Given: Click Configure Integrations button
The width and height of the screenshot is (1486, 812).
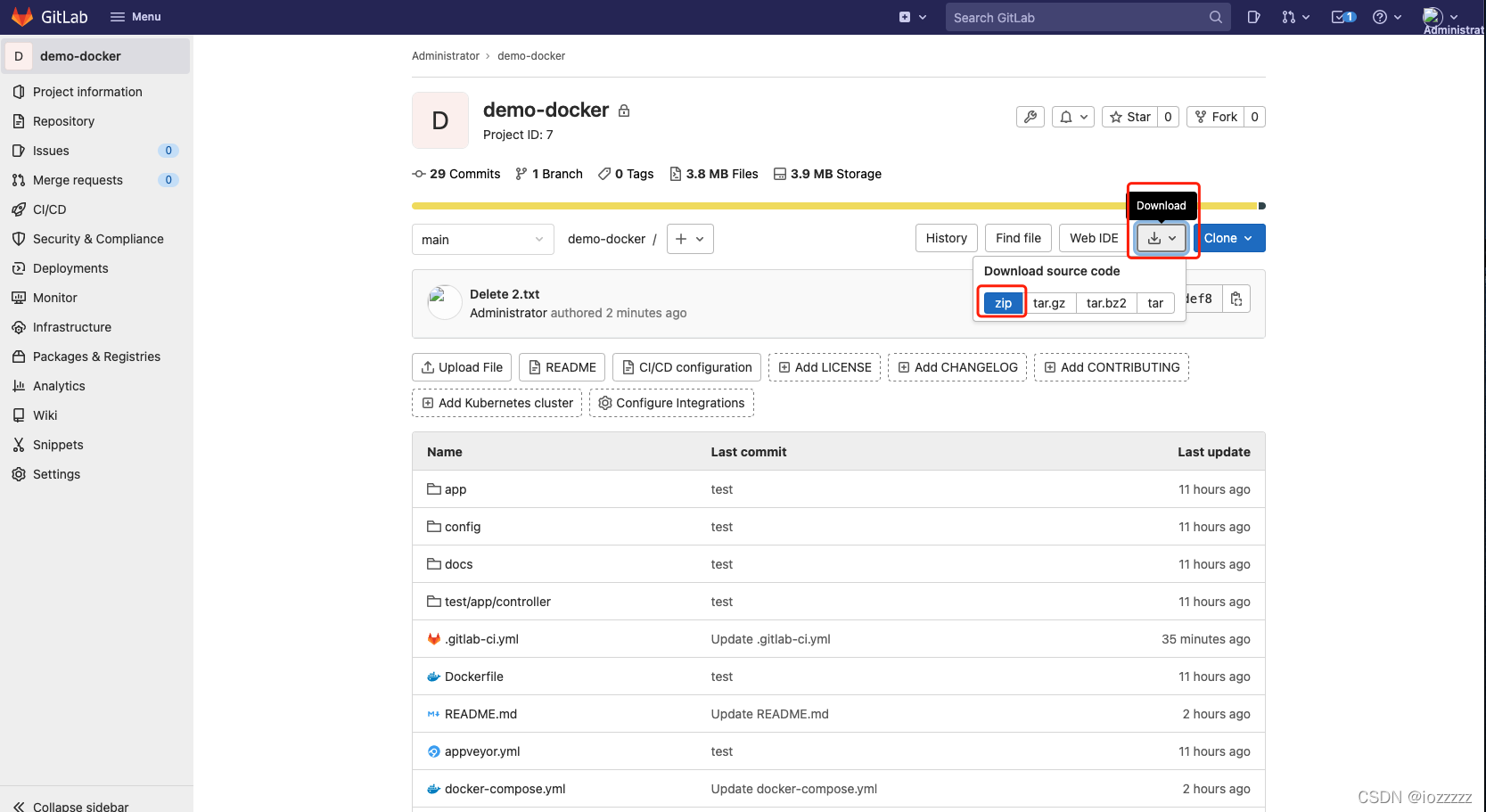Looking at the screenshot, I should point(672,403).
